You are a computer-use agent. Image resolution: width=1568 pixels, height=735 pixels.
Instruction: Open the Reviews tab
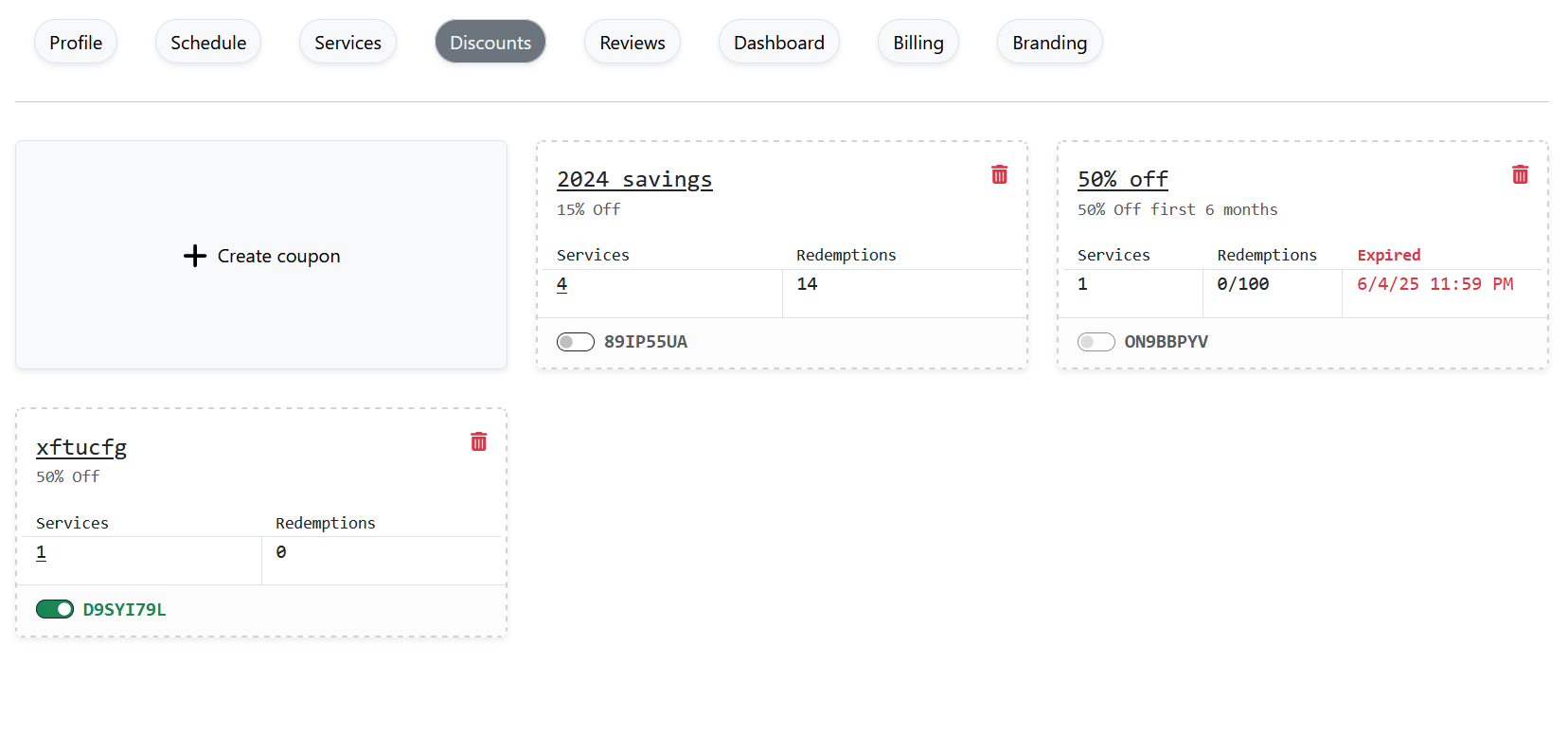(x=633, y=43)
